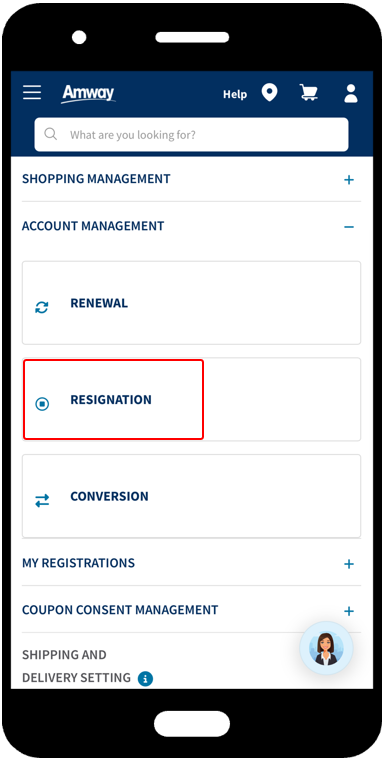Open the shopping cart icon
The height and width of the screenshot is (762, 385).
coord(308,92)
